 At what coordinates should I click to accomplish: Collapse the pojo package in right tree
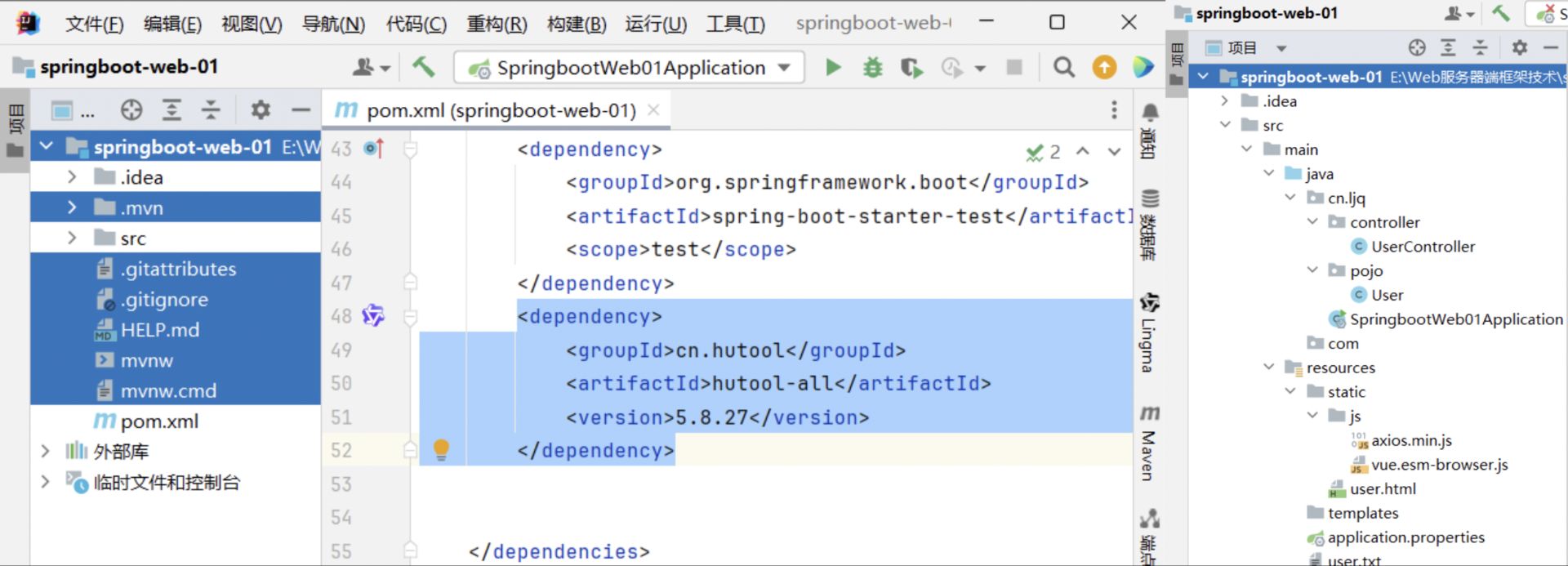pos(1312,270)
